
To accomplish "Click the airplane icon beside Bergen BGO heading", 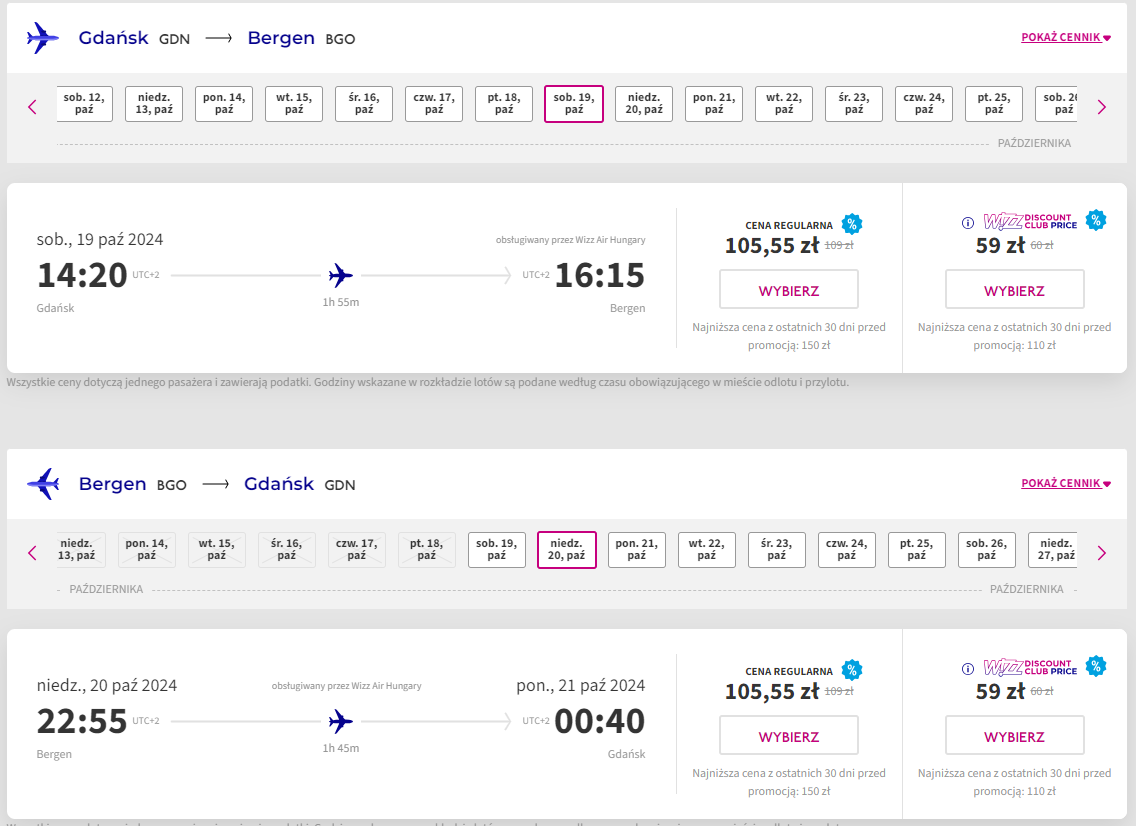I will [x=43, y=483].
